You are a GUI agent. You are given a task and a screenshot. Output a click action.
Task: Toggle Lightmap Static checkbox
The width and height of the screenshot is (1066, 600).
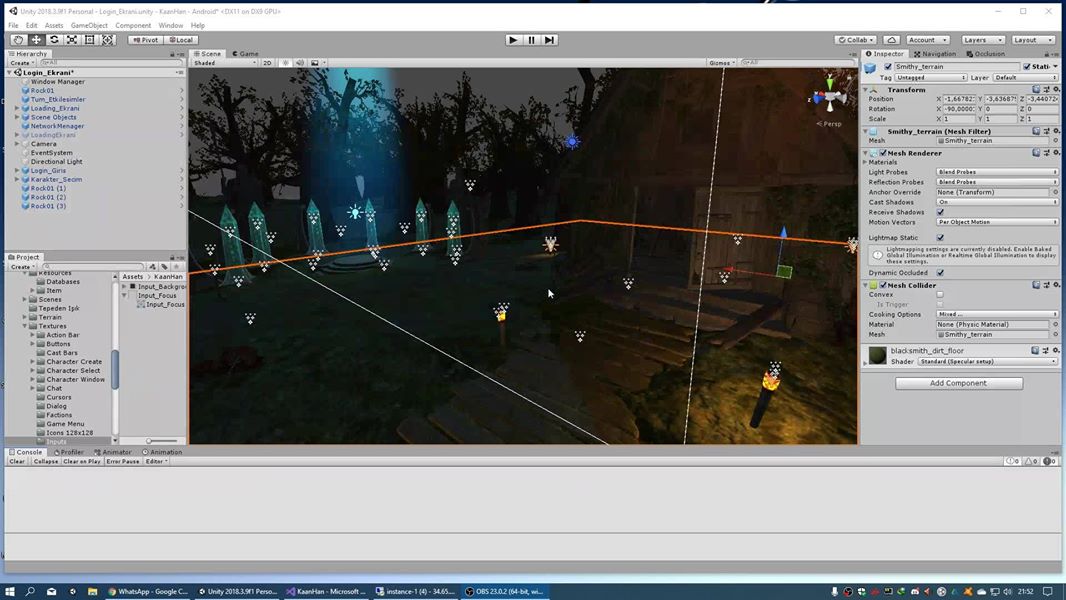pyautogui.click(x=940, y=238)
